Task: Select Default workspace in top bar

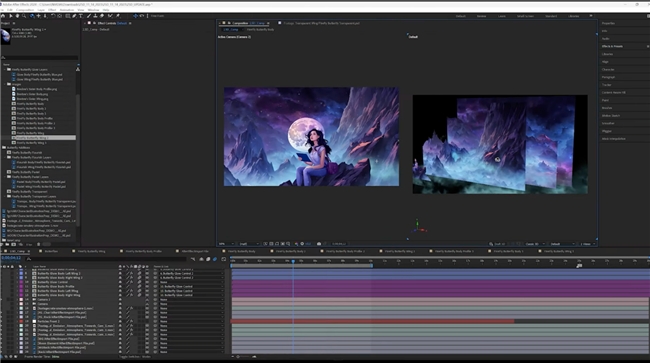Action: pyautogui.click(x=461, y=16)
